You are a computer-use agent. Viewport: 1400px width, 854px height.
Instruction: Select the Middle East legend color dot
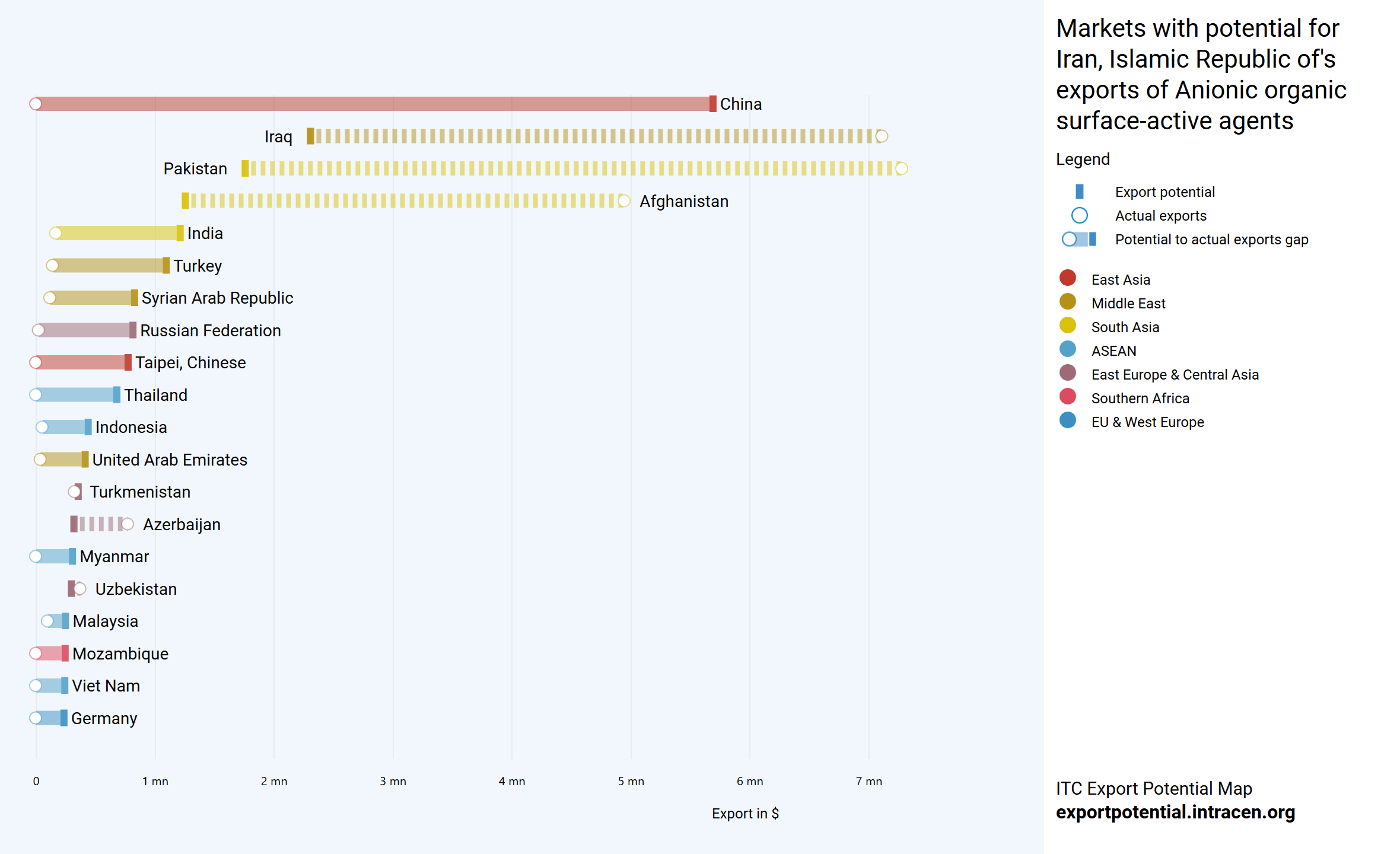[x=1067, y=302]
